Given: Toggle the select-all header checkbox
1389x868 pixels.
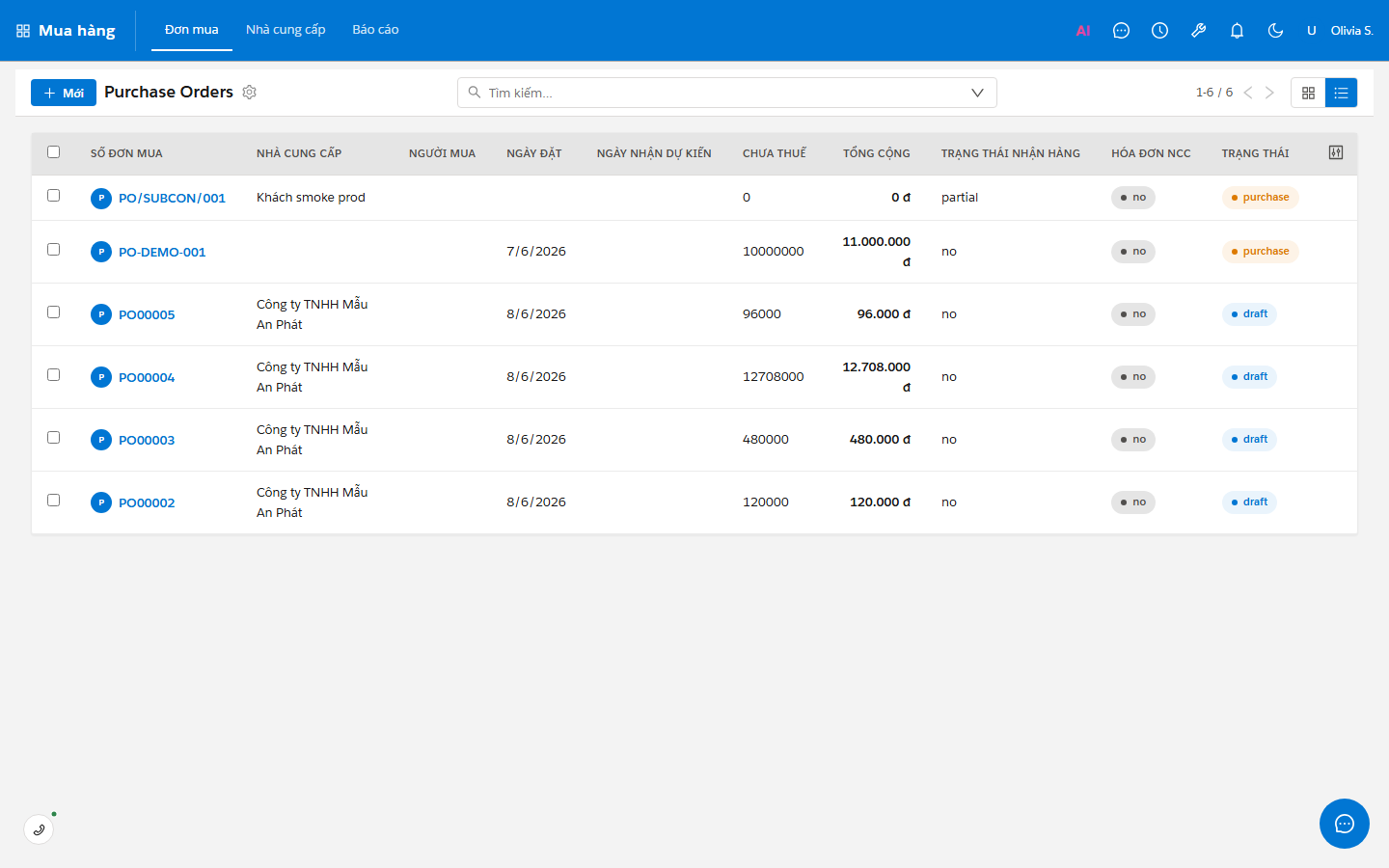Looking at the screenshot, I should pyautogui.click(x=54, y=152).
